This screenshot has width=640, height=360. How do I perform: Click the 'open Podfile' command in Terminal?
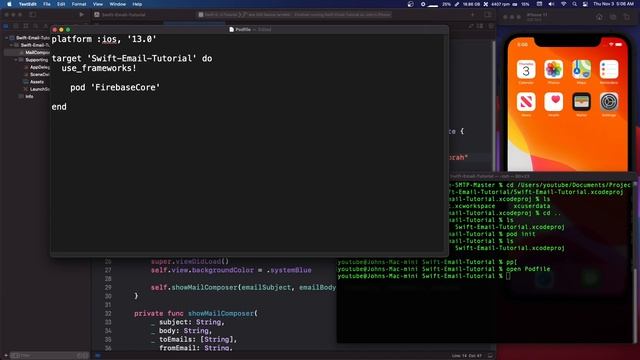point(528,269)
